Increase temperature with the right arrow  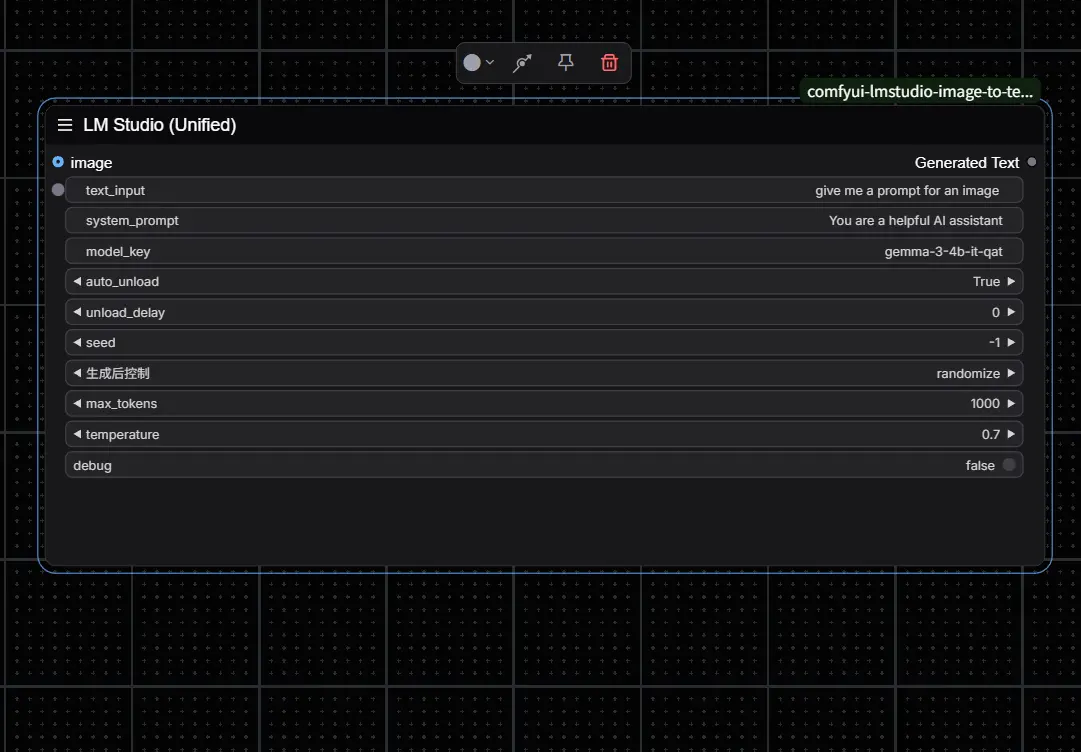tap(1011, 434)
